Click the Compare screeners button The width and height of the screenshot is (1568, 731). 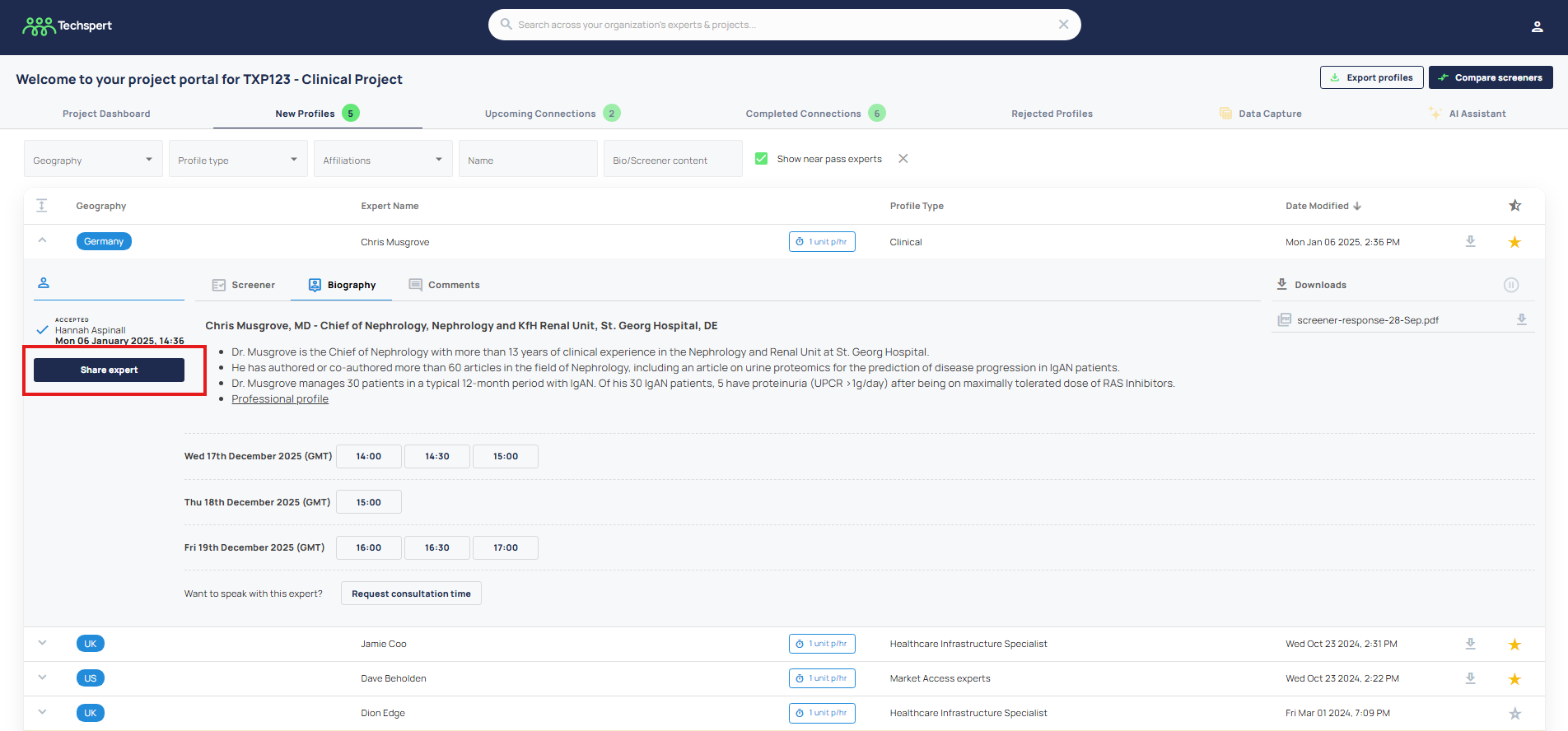click(x=1491, y=77)
